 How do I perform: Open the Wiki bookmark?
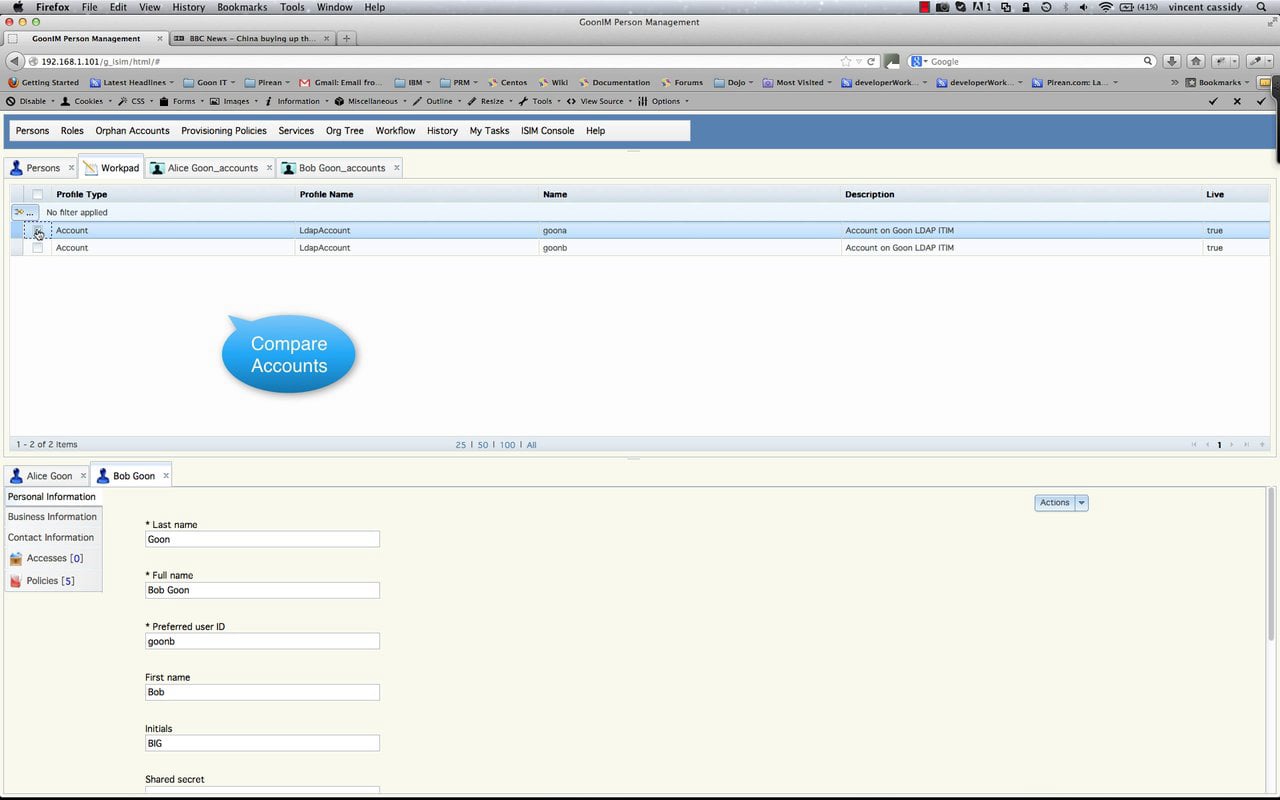point(553,82)
